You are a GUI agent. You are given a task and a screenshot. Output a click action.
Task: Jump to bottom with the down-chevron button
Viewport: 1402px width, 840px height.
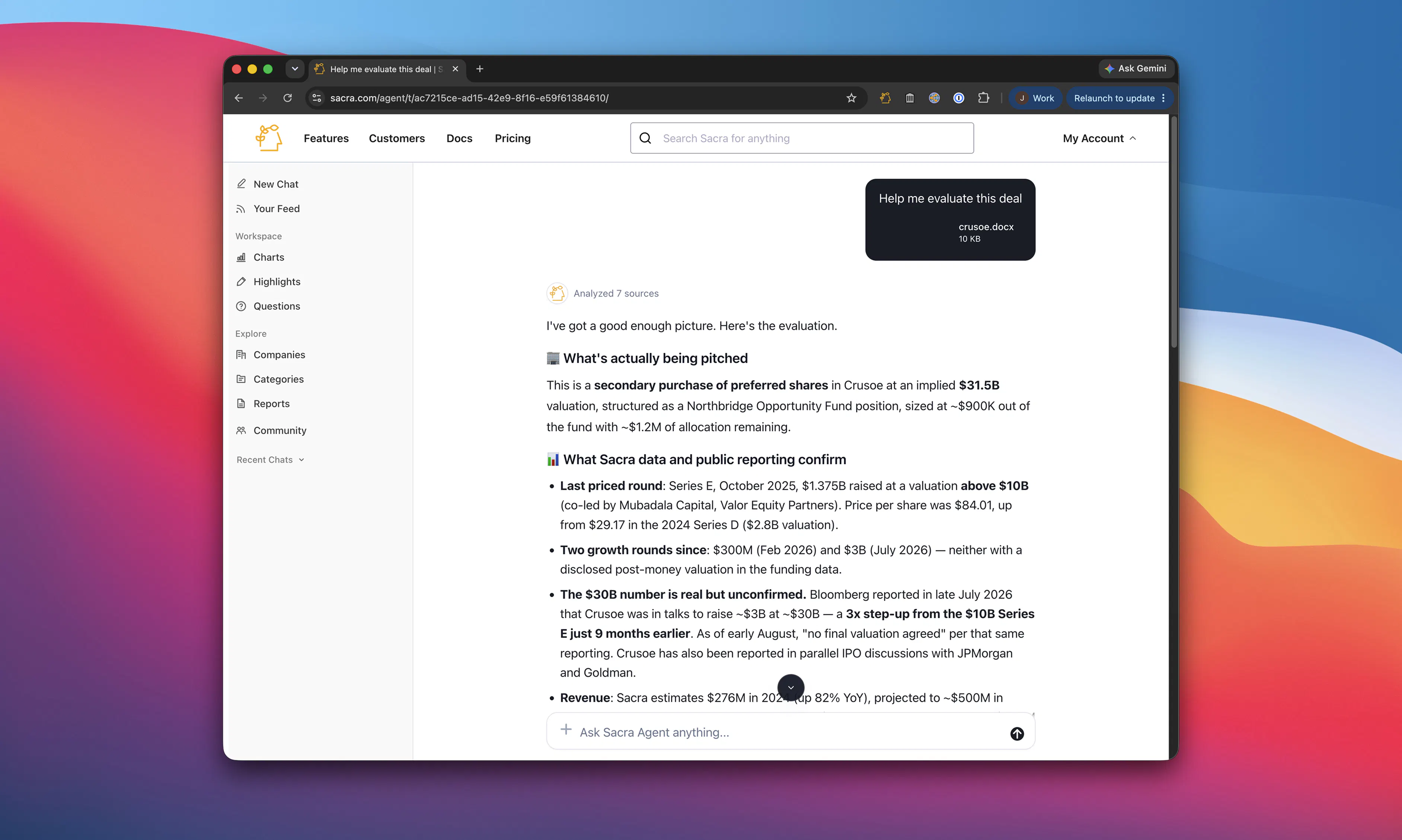(x=791, y=688)
